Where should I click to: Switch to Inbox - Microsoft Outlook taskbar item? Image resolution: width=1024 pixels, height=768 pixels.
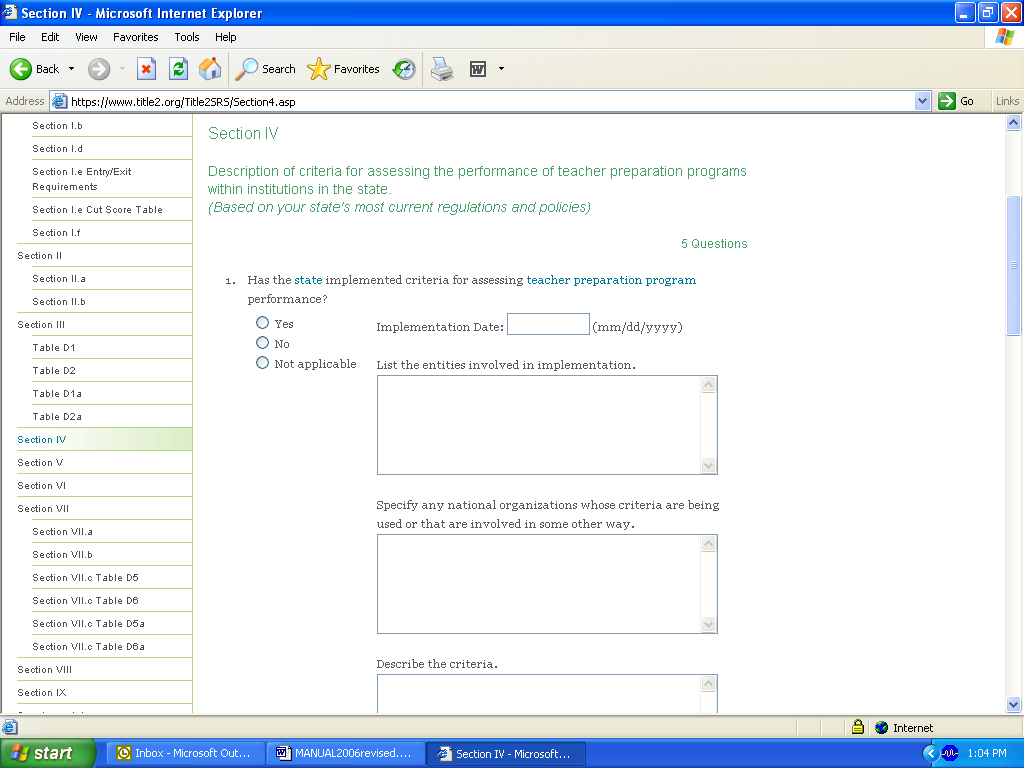tap(186, 753)
